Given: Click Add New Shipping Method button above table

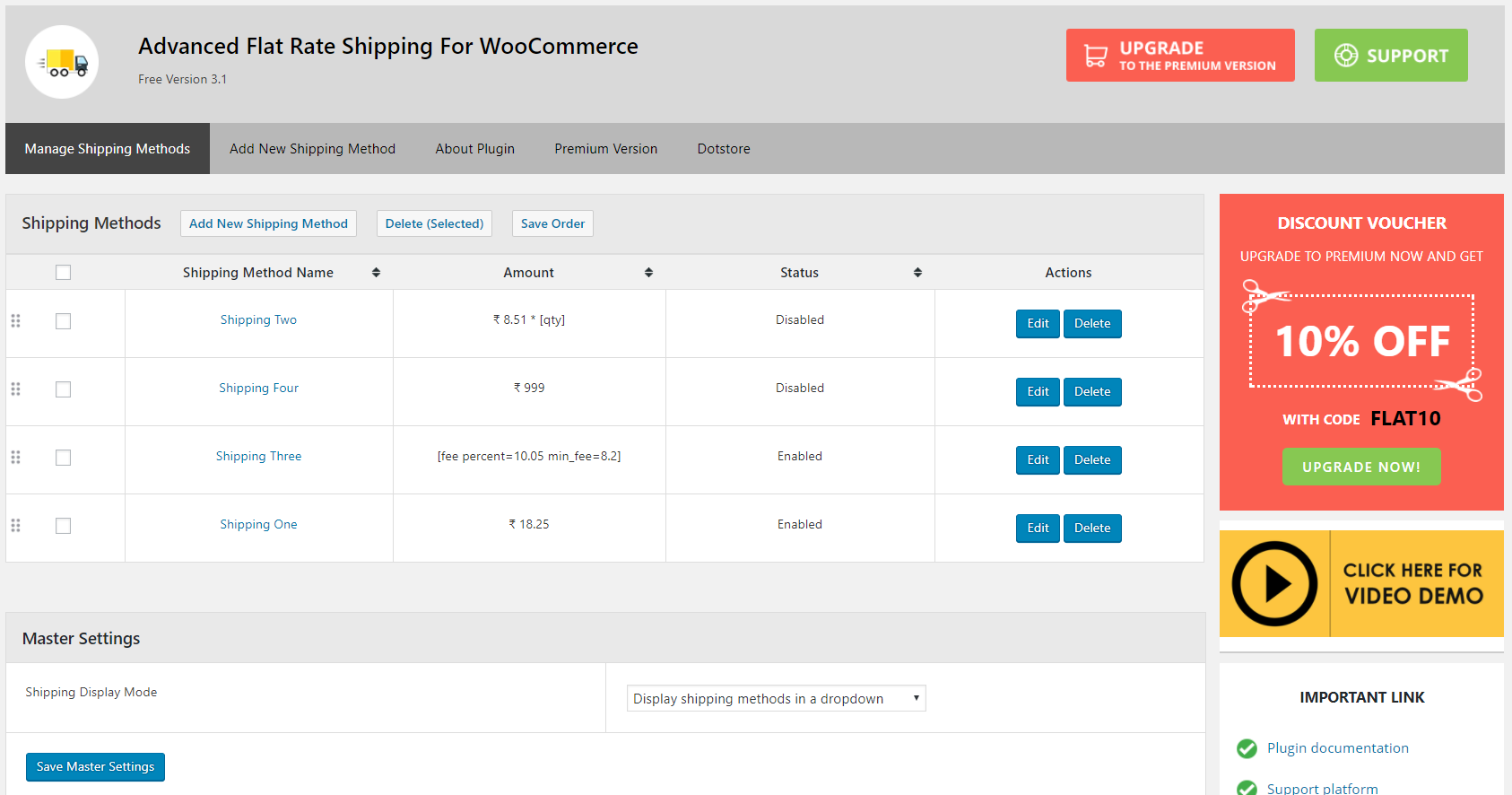Looking at the screenshot, I should (x=268, y=223).
